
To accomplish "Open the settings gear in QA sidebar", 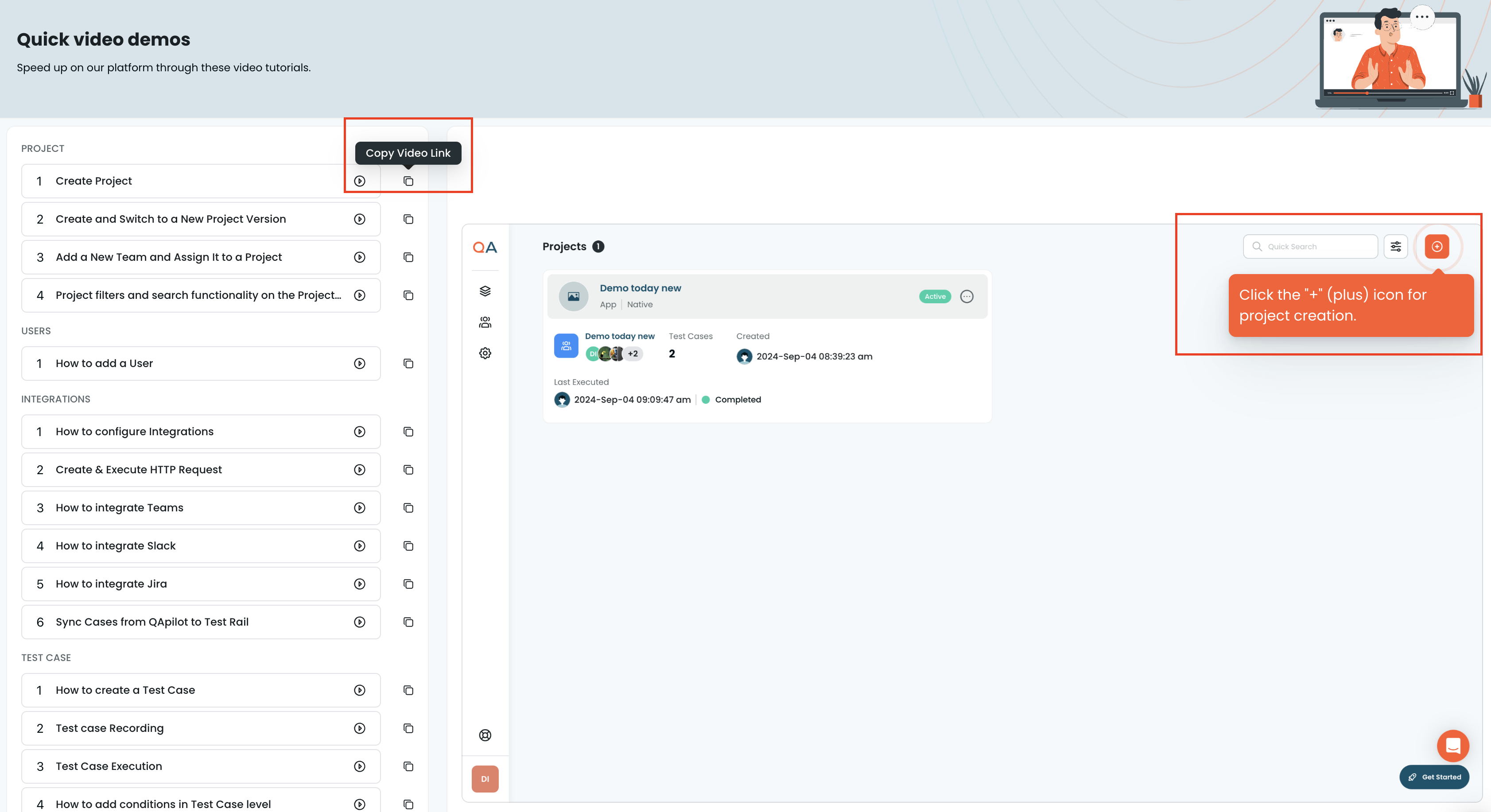I will 485,353.
